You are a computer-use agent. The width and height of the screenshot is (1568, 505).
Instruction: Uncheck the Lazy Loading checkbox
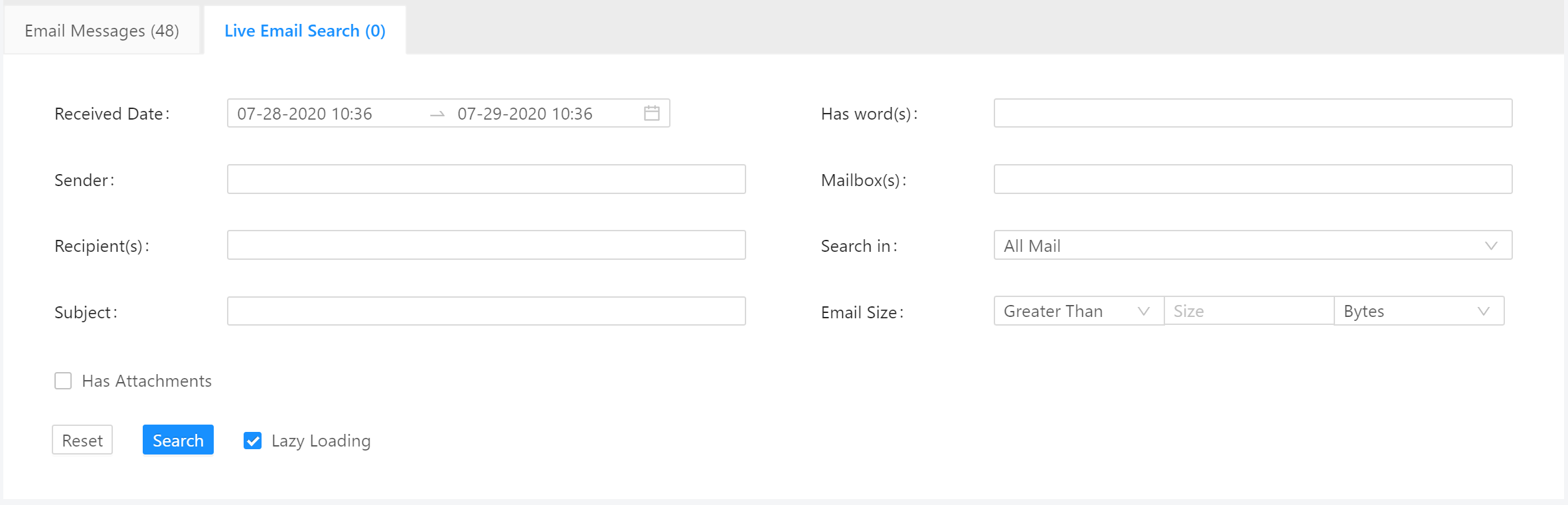coord(253,441)
